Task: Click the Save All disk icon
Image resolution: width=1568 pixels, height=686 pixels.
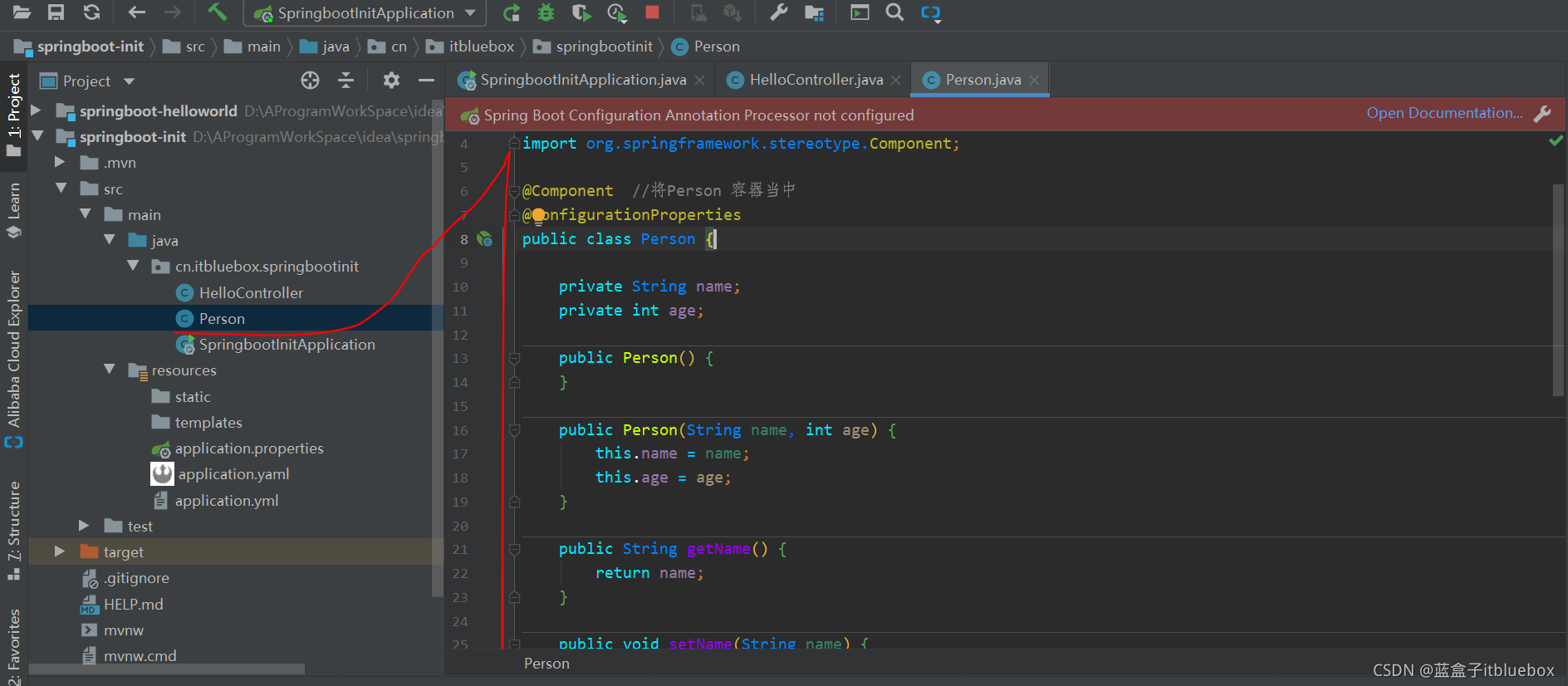Action: tap(56, 12)
